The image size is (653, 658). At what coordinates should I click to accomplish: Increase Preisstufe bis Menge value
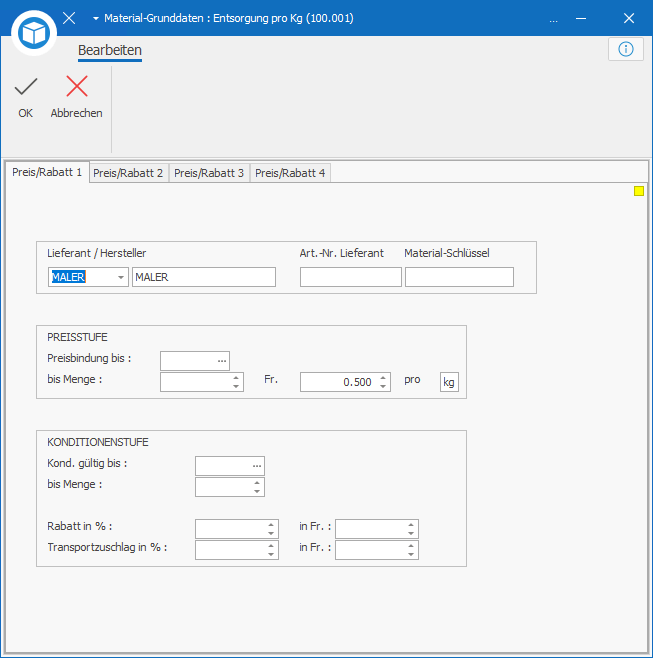pos(236,378)
